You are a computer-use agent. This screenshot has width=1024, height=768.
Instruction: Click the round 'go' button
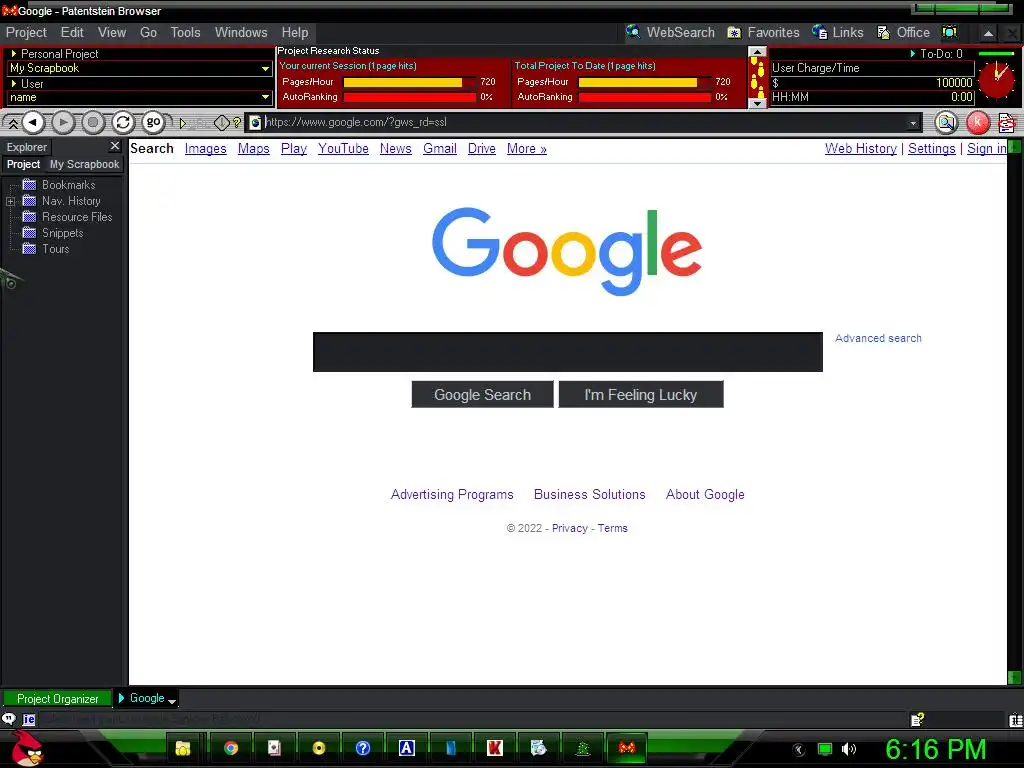153,122
